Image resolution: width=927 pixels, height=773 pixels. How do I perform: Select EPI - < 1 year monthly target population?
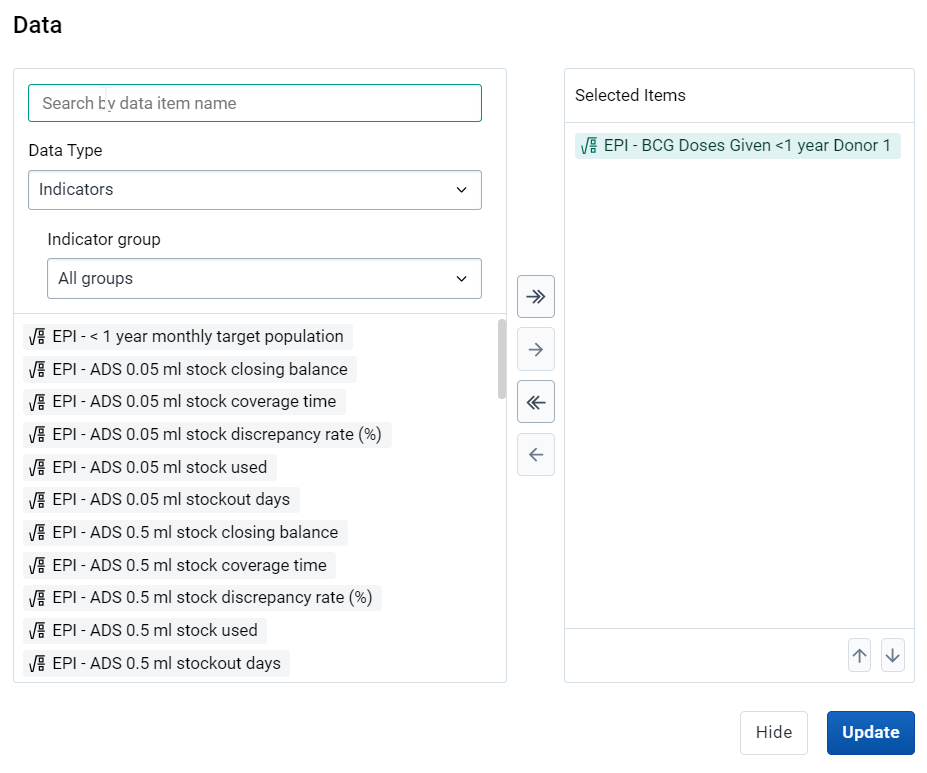point(188,336)
